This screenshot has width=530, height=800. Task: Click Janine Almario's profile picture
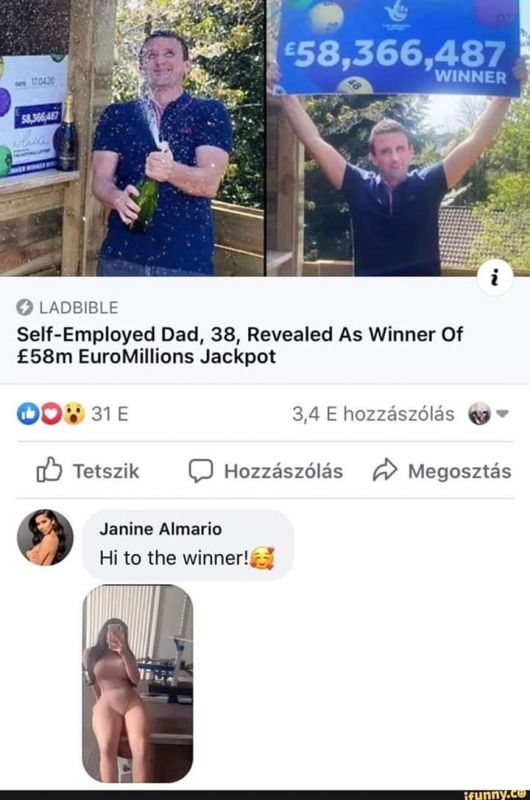[45, 537]
